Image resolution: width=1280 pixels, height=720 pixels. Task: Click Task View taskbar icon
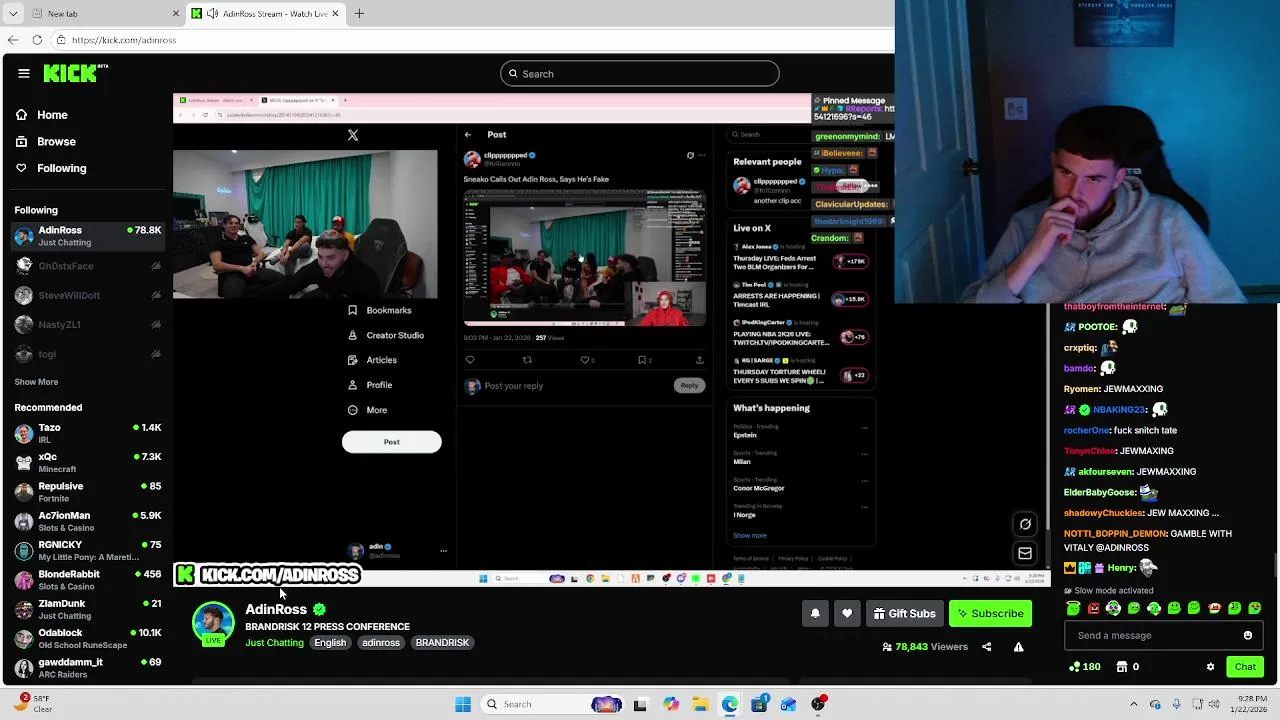[x=640, y=704]
